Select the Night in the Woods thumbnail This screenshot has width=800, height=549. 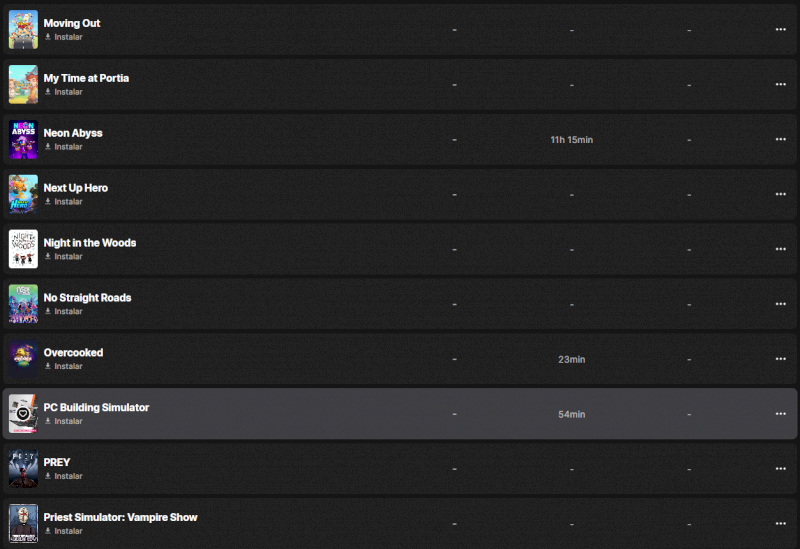(23, 249)
